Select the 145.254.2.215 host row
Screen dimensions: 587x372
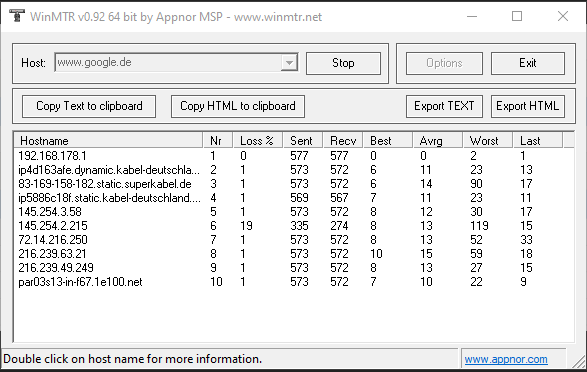pos(294,226)
